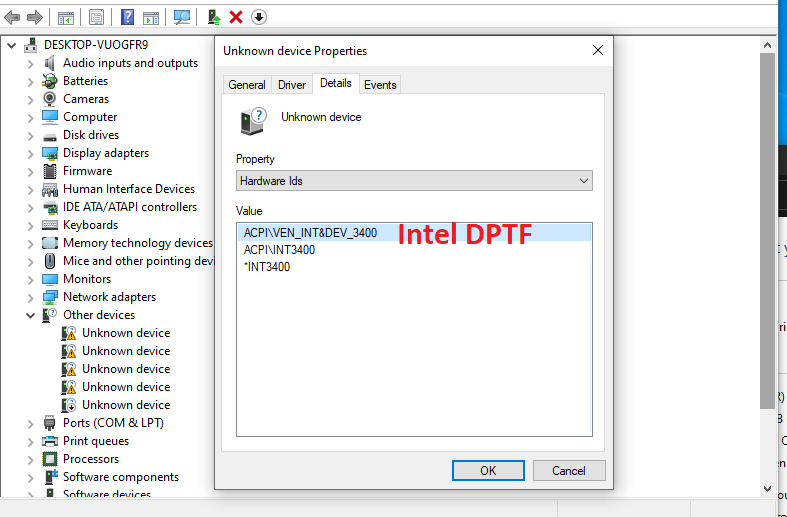This screenshot has height=517, width=787.
Task: Click red X Uninstall device icon
Action: click(x=236, y=18)
